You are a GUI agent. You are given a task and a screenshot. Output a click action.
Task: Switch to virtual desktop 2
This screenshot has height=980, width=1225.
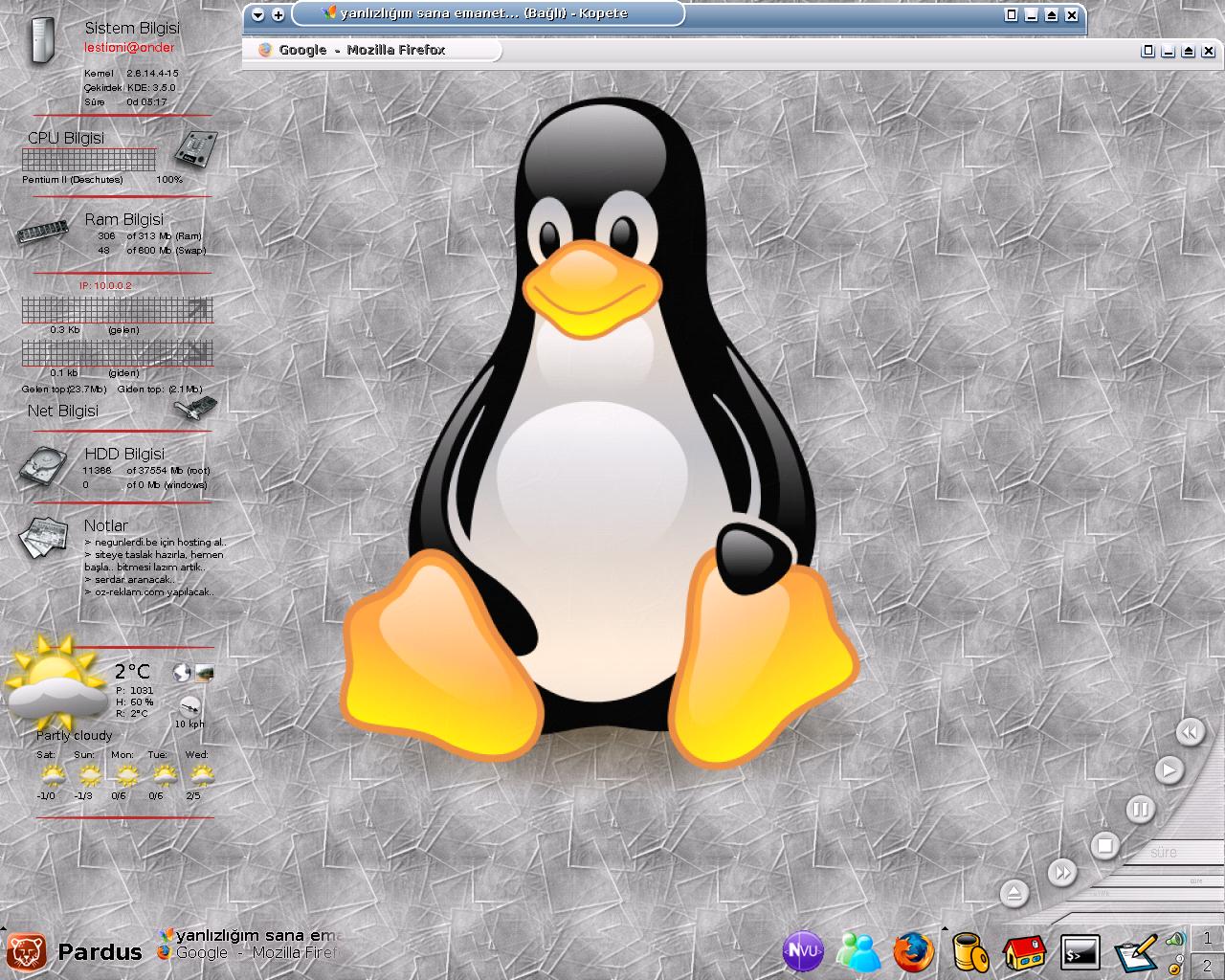pos(1208,965)
